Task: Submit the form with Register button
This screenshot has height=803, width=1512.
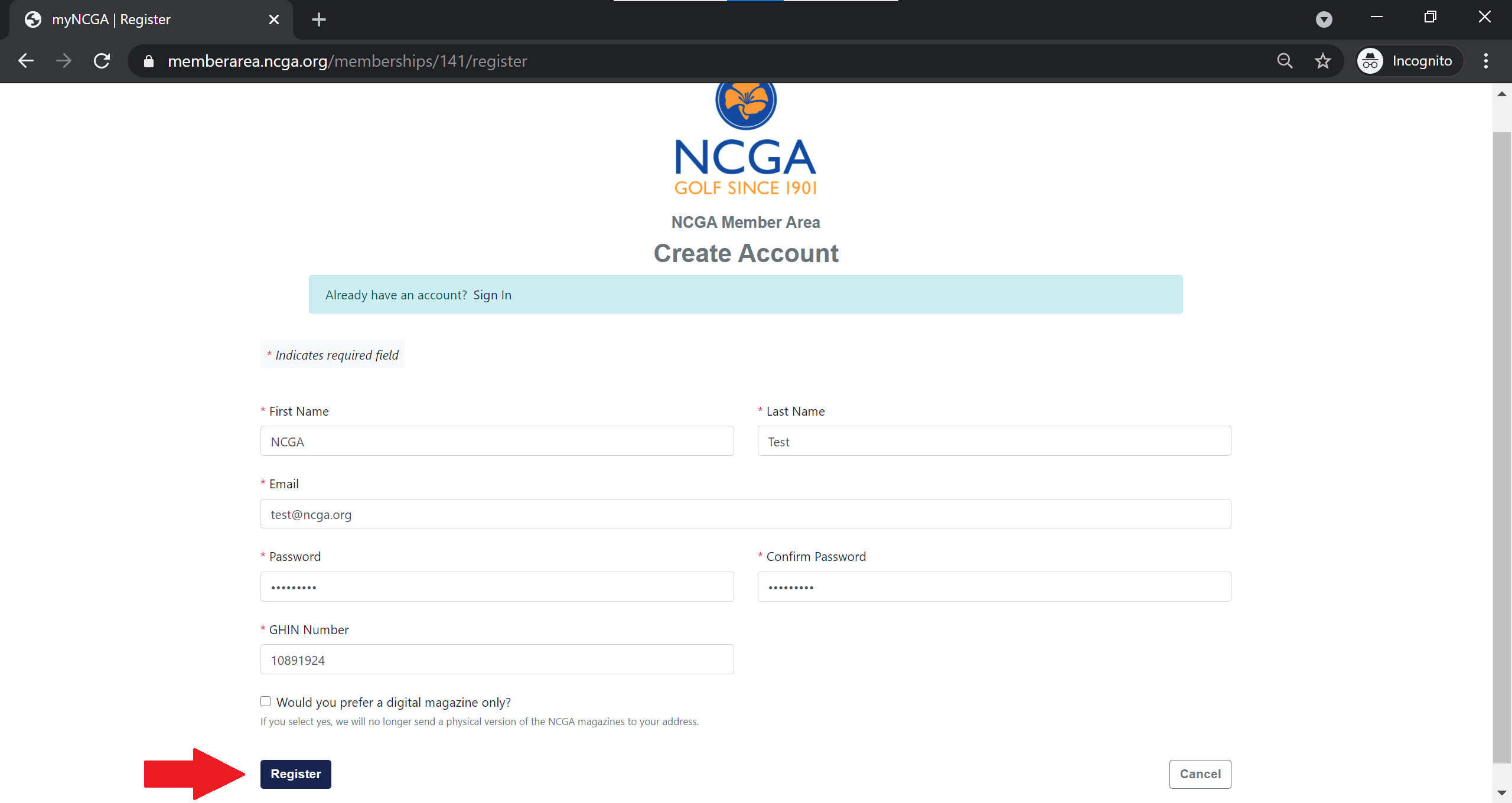Action: [296, 773]
